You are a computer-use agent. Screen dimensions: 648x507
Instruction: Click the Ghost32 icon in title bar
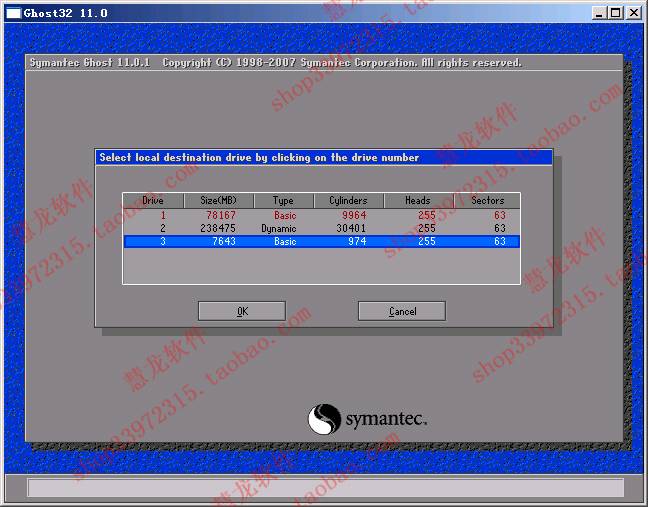click(x=14, y=13)
